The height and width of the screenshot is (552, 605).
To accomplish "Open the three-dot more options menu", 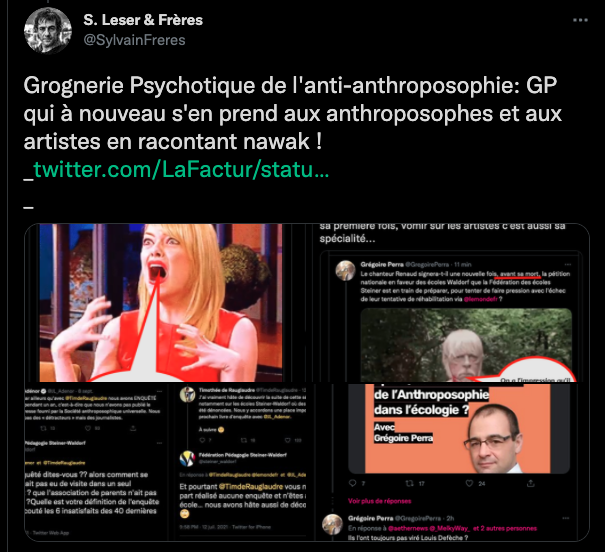I will [580, 20].
